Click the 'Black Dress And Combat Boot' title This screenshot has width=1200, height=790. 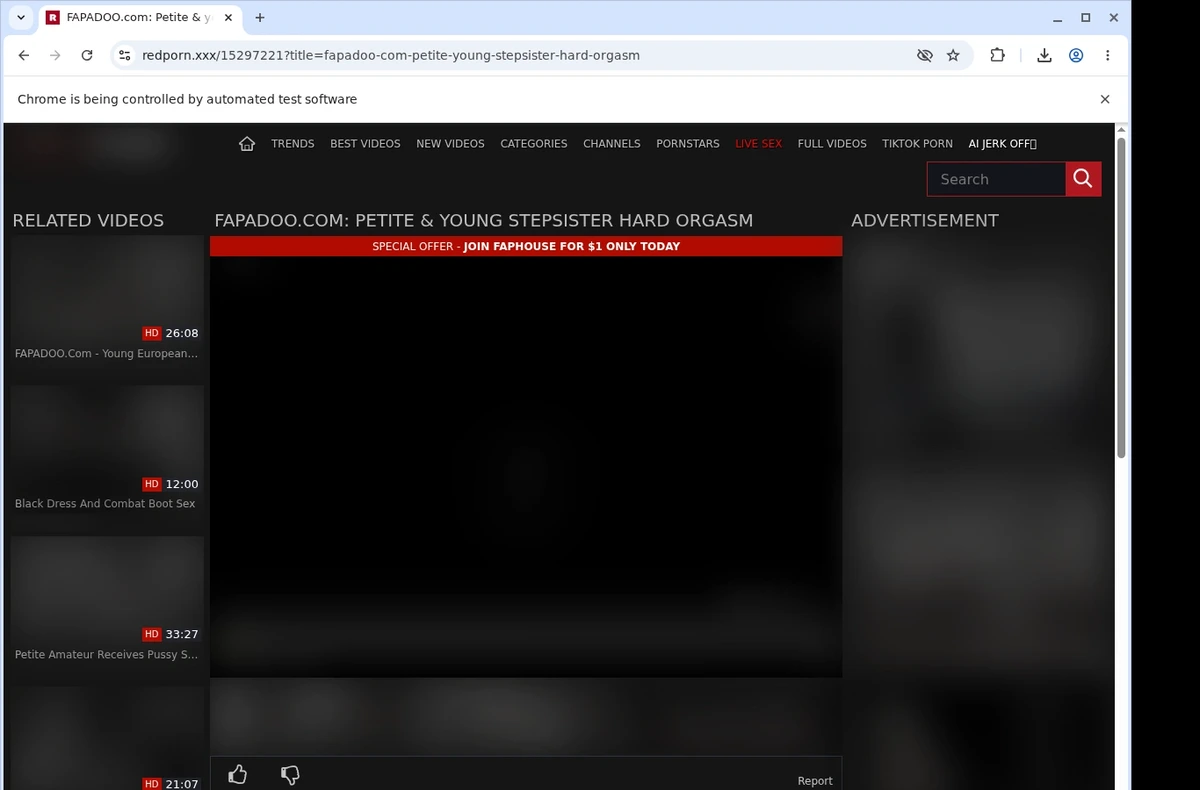click(105, 504)
